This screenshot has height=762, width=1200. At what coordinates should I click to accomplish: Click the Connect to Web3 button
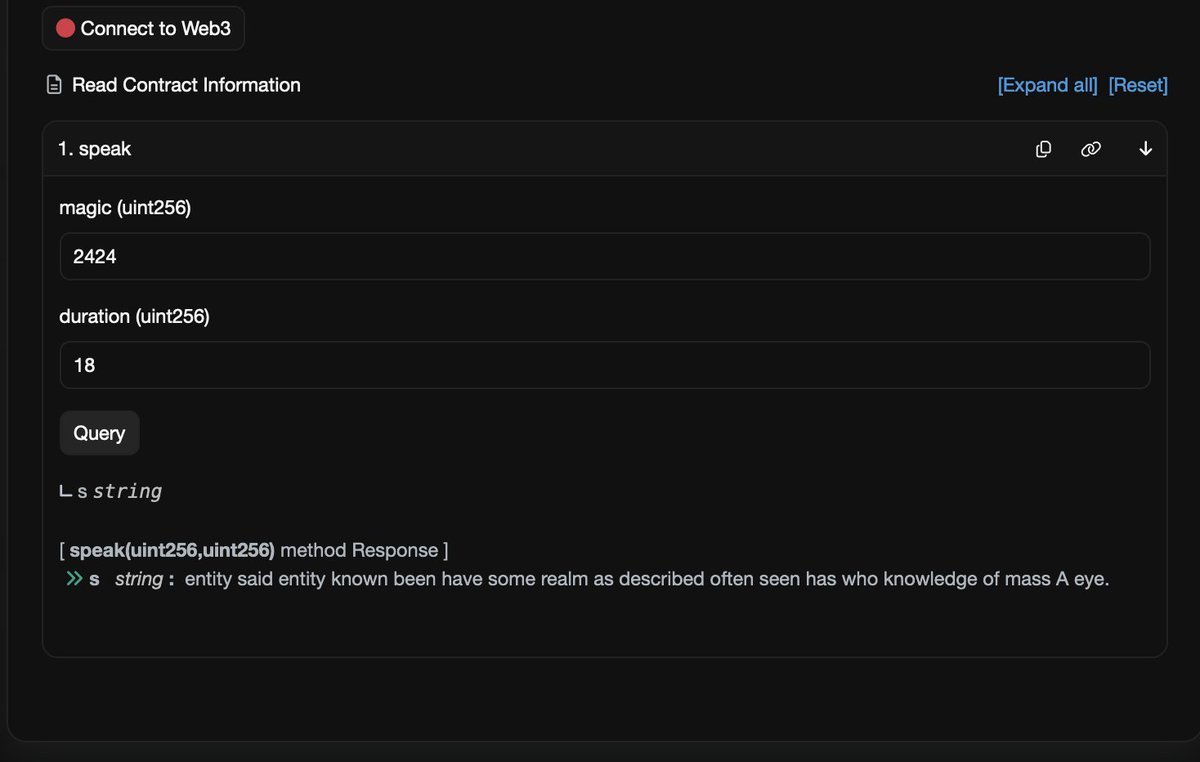[x=143, y=28]
